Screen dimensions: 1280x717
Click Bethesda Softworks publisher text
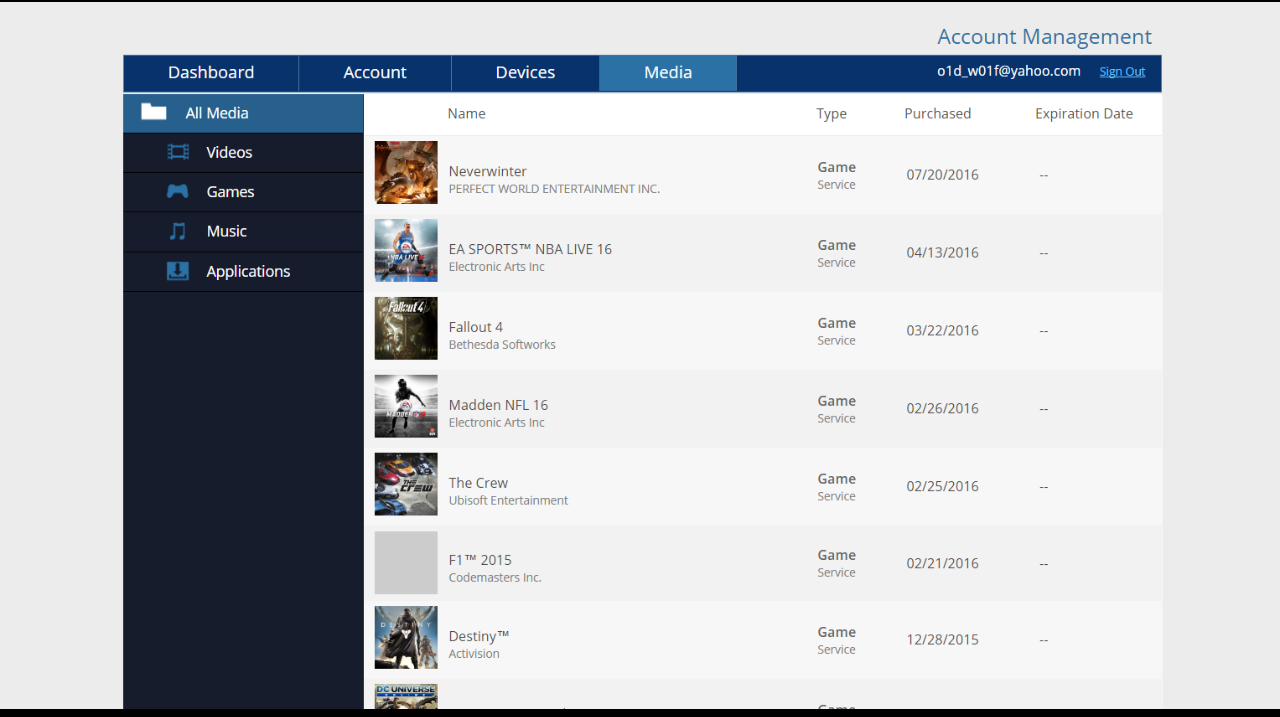[502, 345]
